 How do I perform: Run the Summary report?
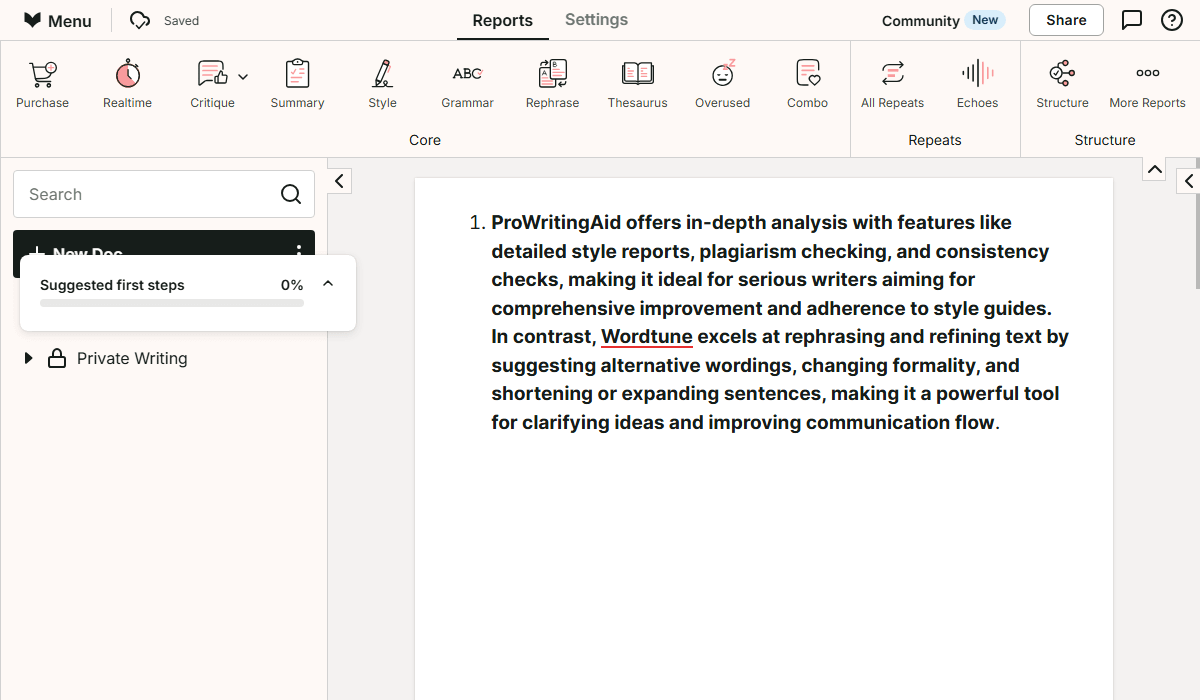[x=297, y=84]
